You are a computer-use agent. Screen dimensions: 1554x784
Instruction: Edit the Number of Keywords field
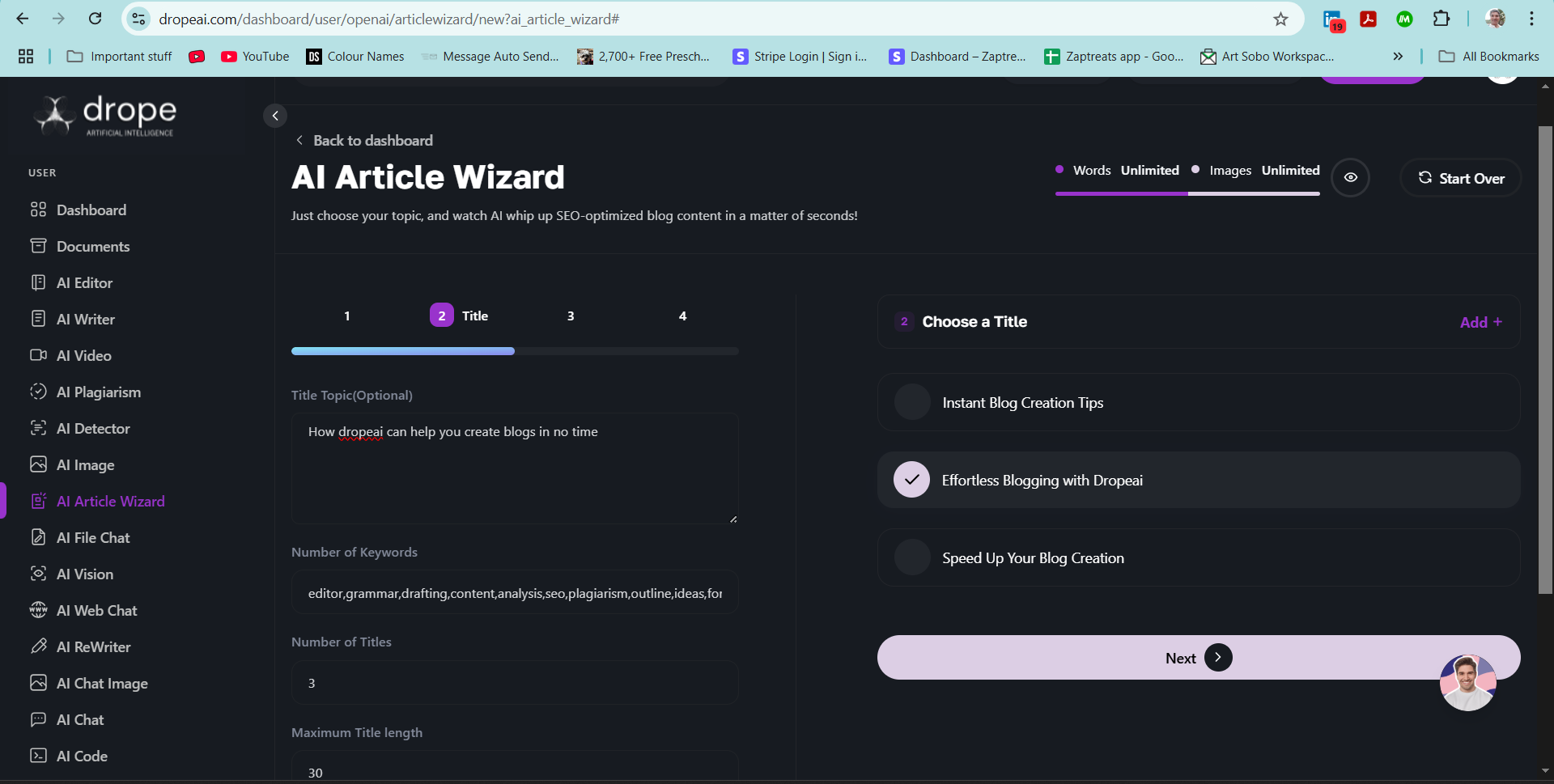coord(515,592)
